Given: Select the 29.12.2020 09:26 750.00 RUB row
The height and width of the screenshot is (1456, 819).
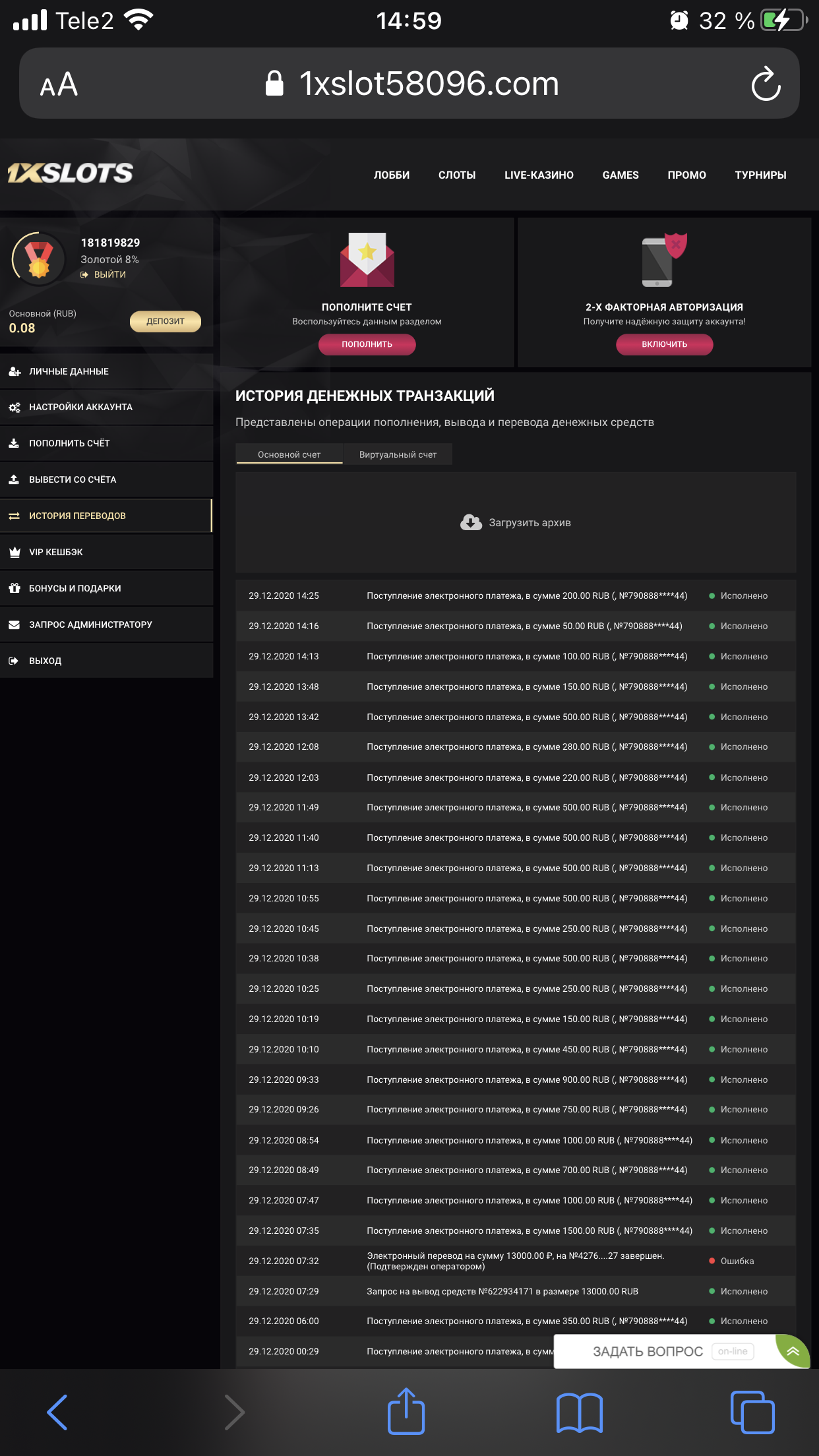Looking at the screenshot, I should 516,1109.
